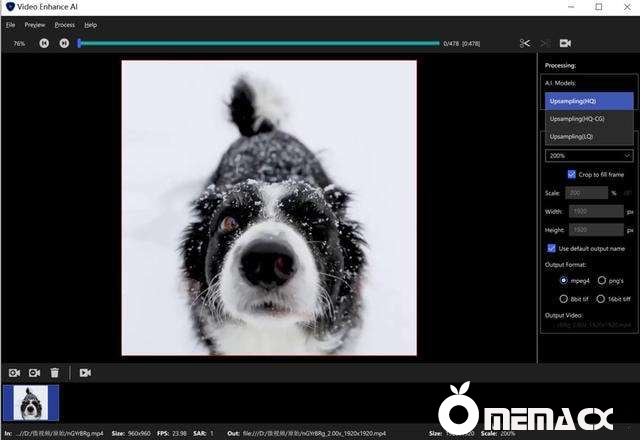Open the 200% scale preset dropdown

(589, 156)
